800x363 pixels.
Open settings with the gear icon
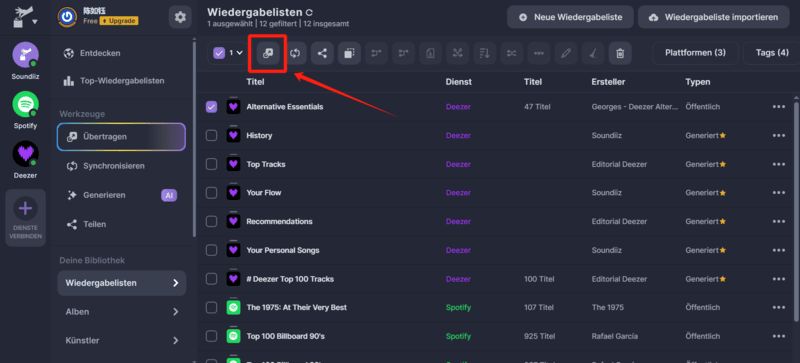(180, 17)
